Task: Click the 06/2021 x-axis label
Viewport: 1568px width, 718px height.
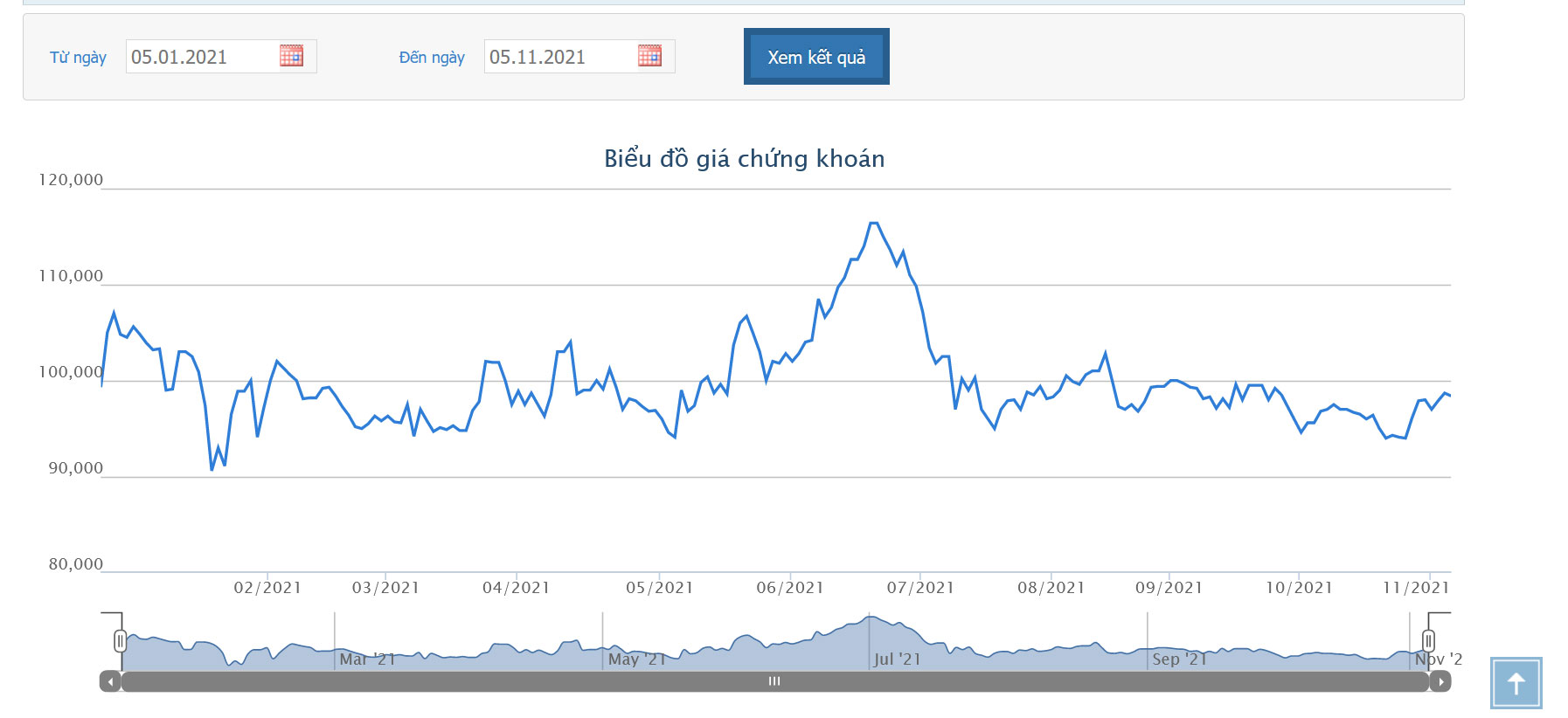Action: pyautogui.click(x=790, y=588)
